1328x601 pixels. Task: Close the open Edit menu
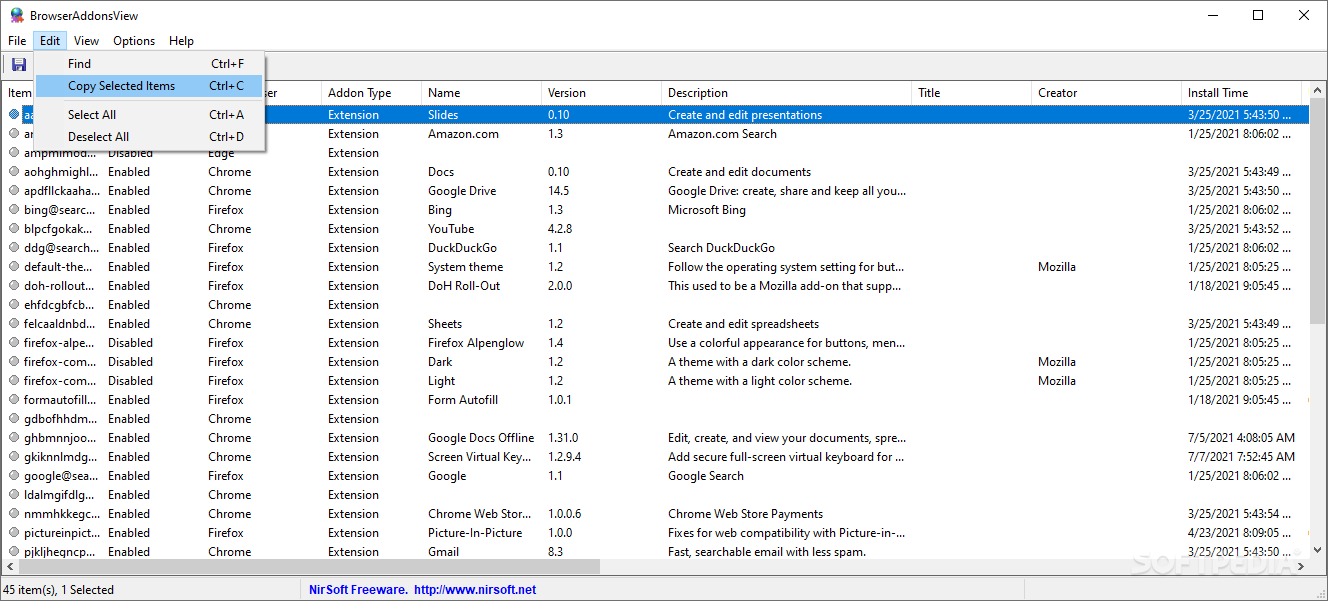click(50, 41)
